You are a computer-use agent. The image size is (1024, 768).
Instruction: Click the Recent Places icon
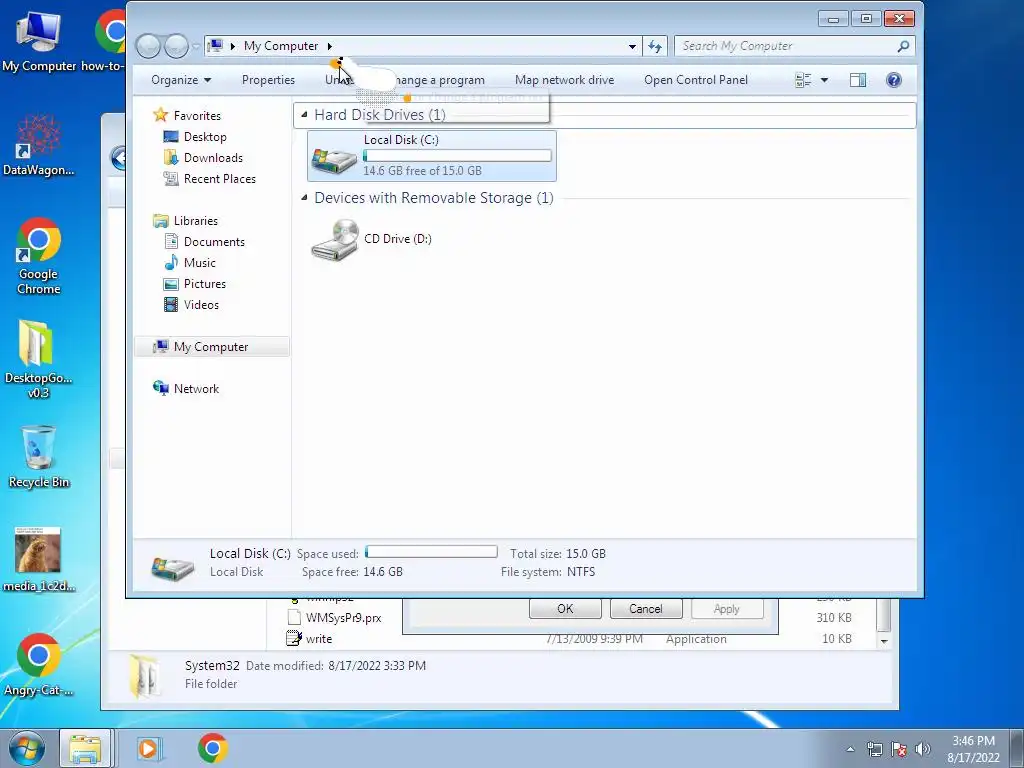click(x=171, y=179)
